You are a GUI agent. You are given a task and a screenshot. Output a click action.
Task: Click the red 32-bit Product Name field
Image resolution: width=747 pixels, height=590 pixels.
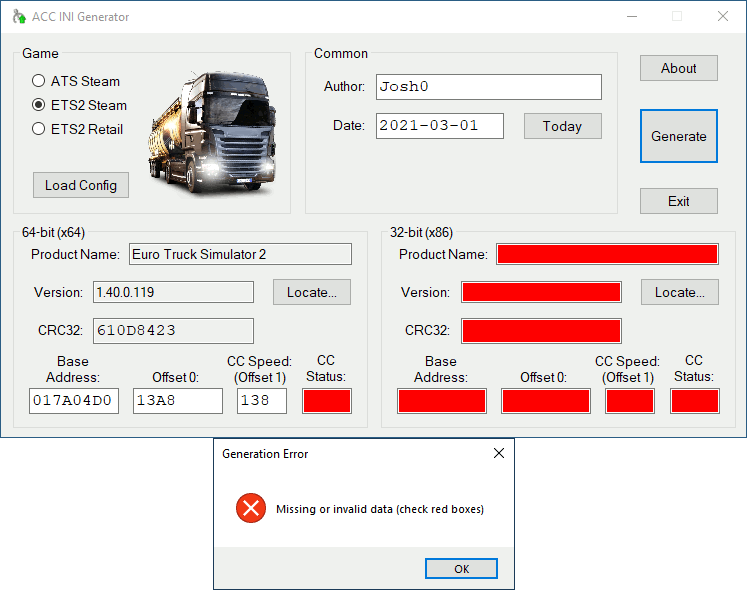(607, 254)
